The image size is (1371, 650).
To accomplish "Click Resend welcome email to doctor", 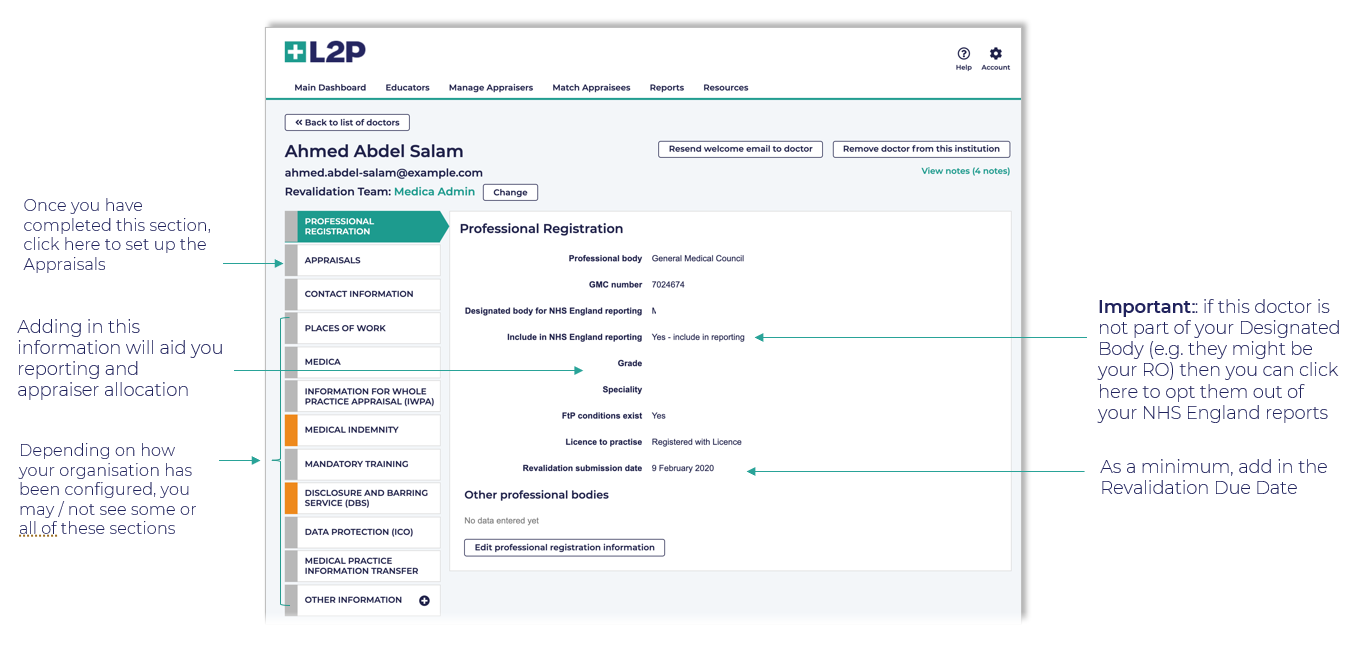I will tap(740, 148).
